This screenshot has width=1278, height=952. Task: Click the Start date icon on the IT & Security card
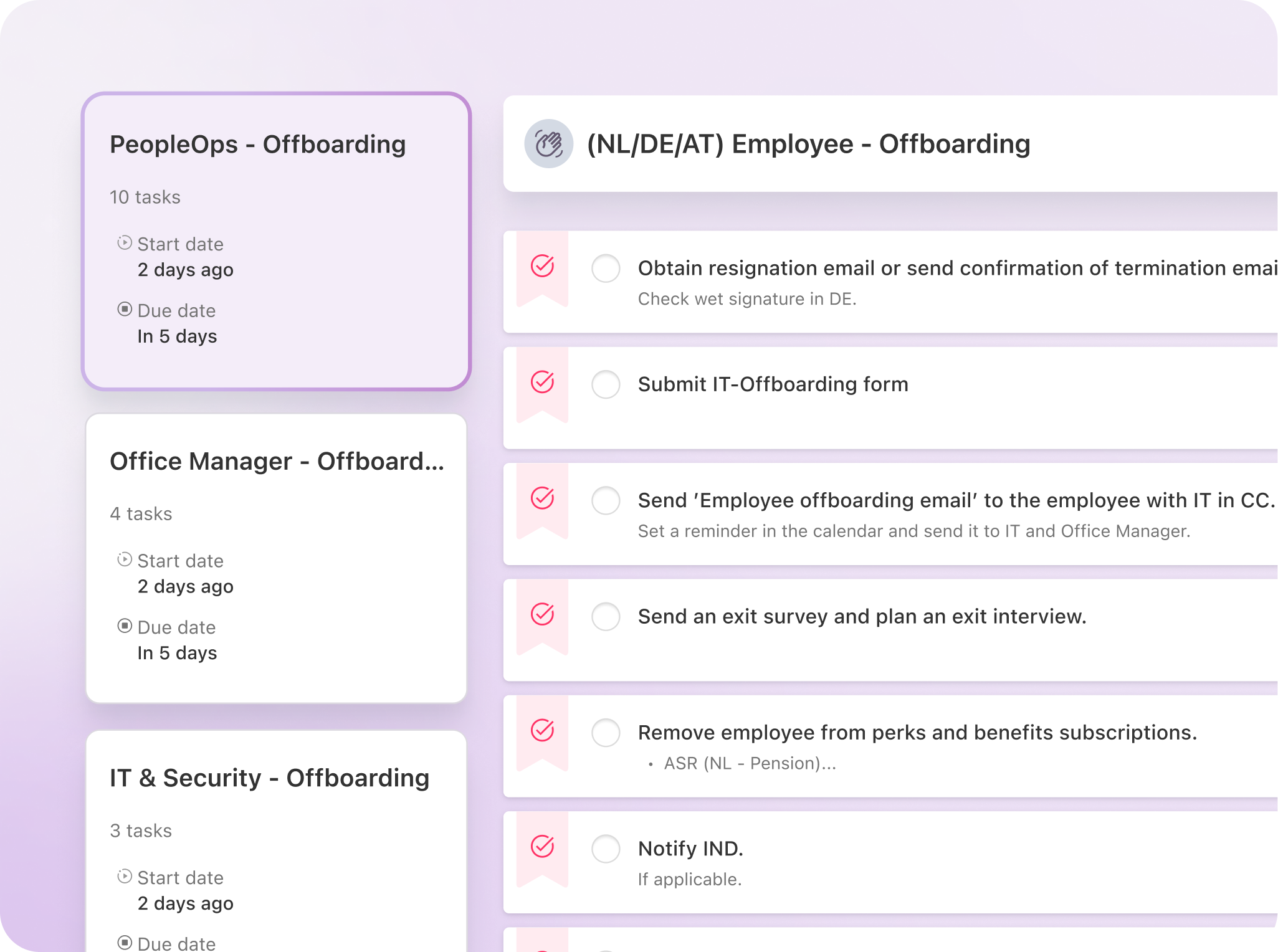coord(124,877)
